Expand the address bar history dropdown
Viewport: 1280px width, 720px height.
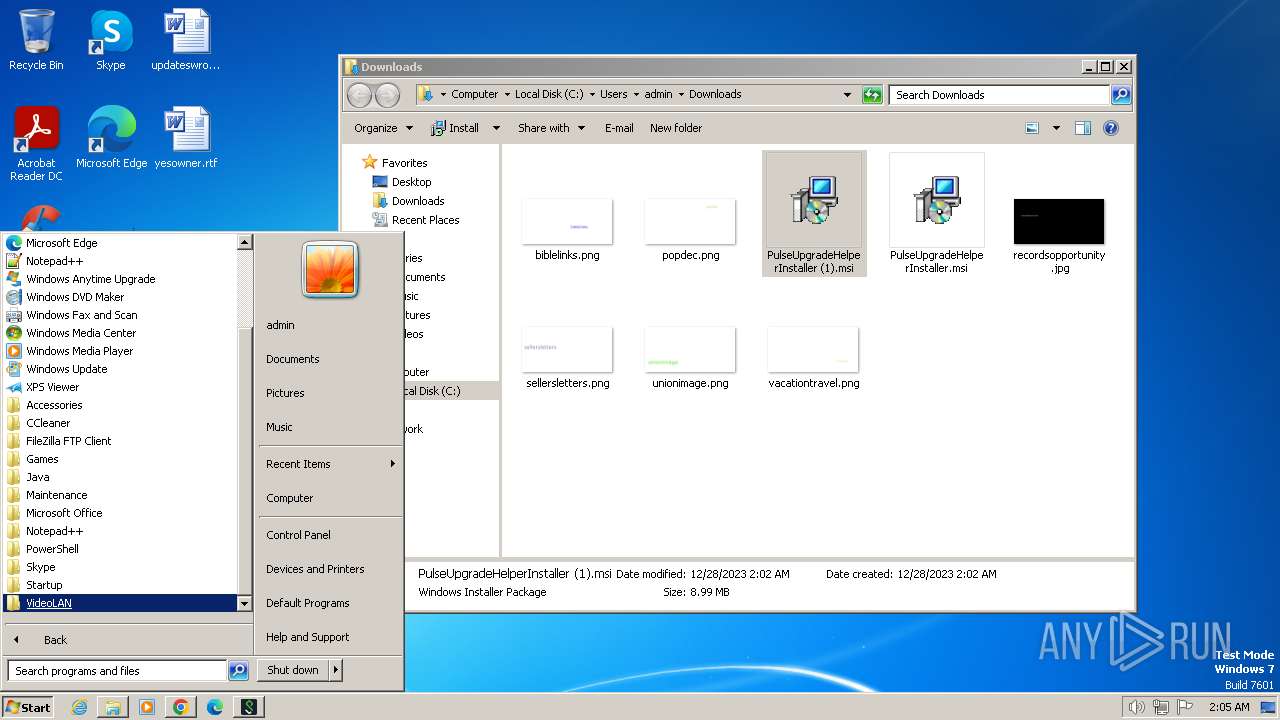click(x=847, y=95)
